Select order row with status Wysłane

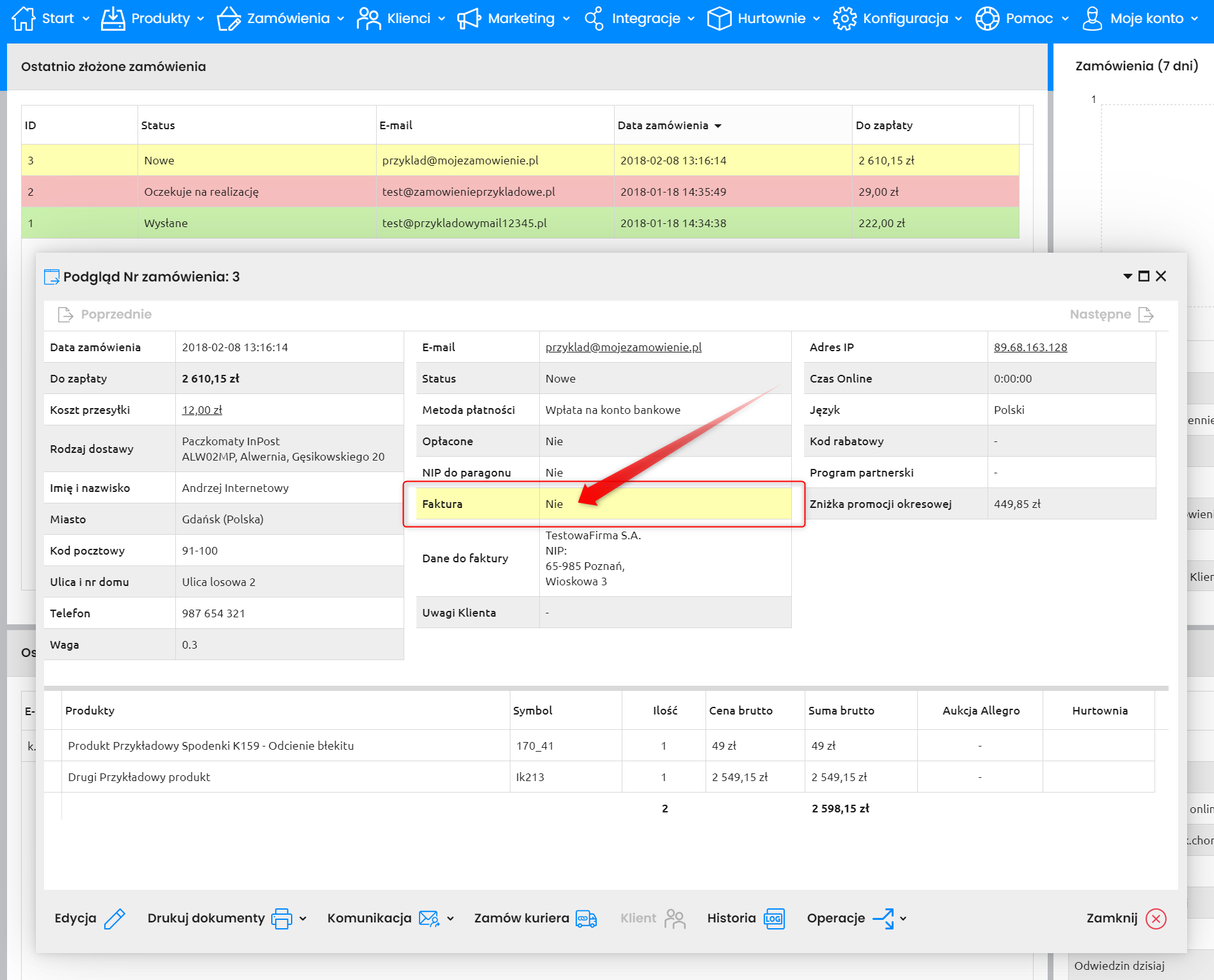pos(520,223)
